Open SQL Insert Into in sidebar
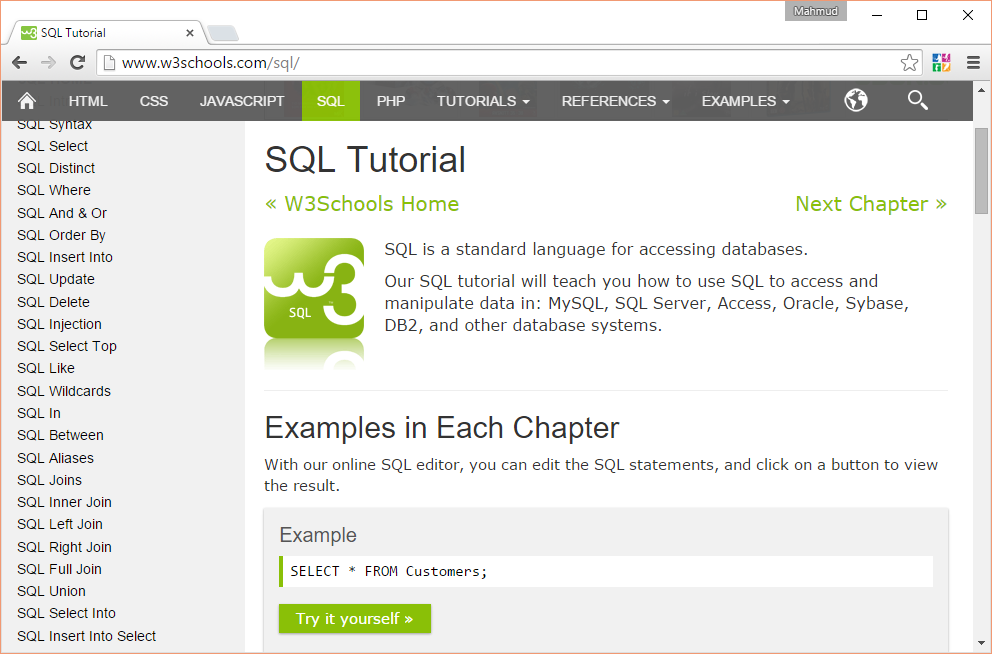This screenshot has height=654, width=992. (65, 257)
